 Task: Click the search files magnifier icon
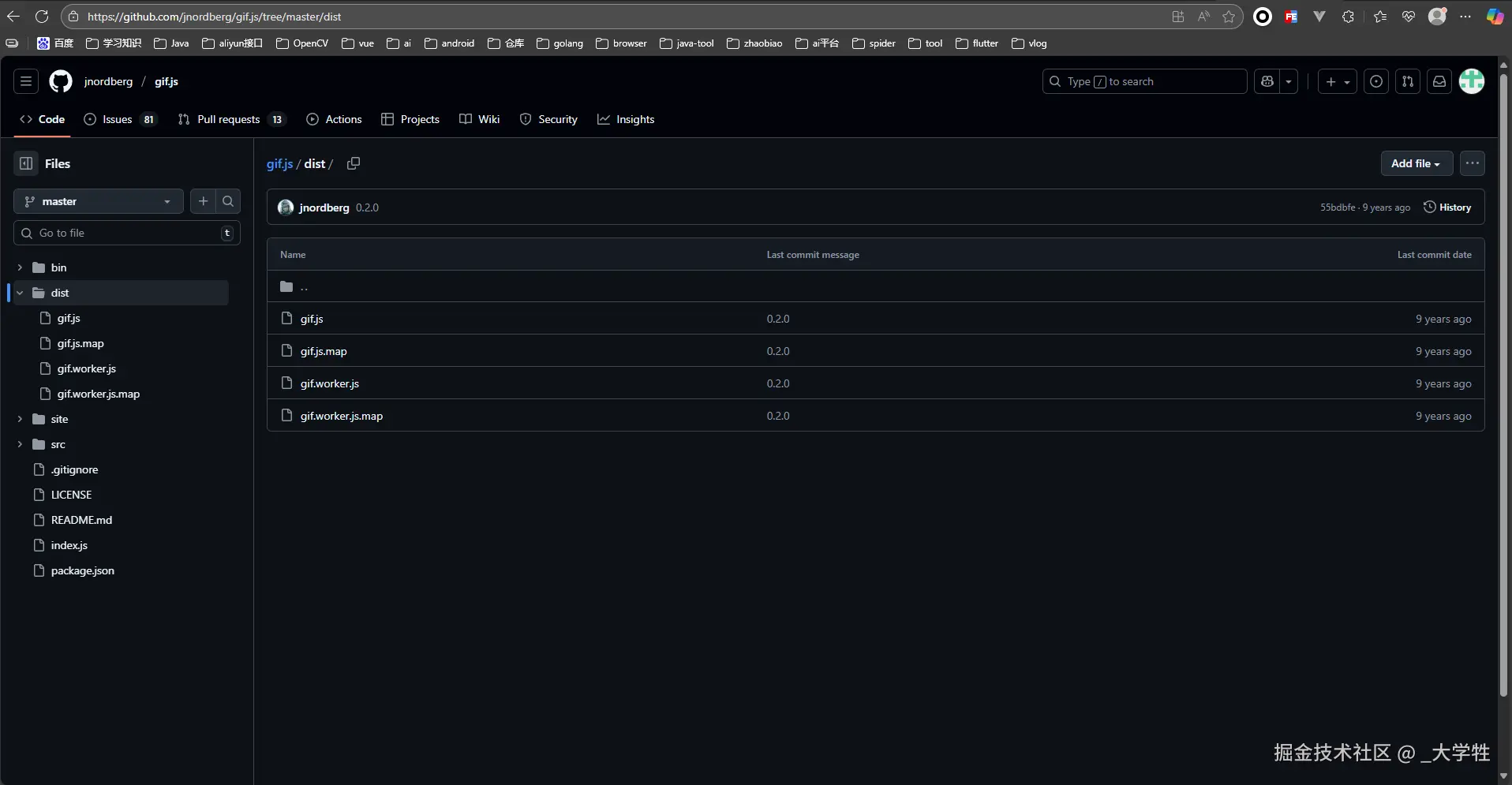point(228,201)
